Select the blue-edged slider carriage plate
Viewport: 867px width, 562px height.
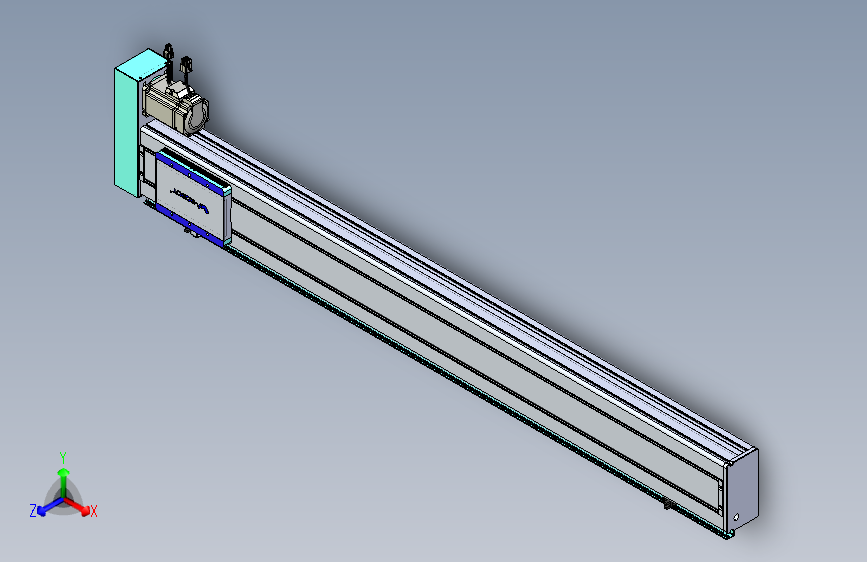(193, 198)
